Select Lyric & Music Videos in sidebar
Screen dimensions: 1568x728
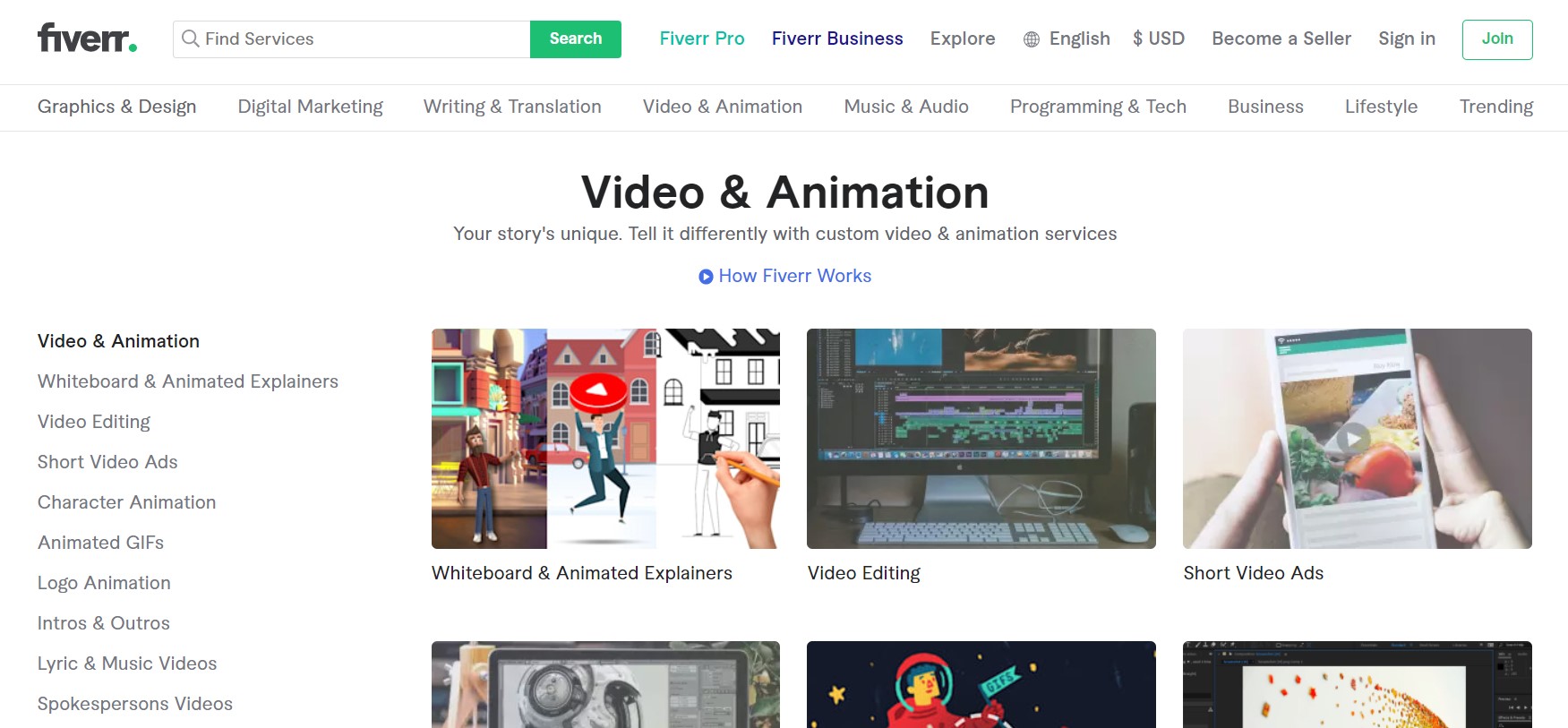pyautogui.click(x=127, y=664)
